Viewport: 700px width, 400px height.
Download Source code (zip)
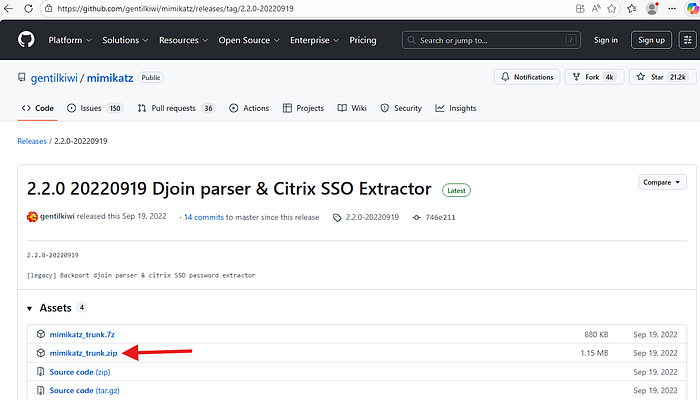coord(79,372)
